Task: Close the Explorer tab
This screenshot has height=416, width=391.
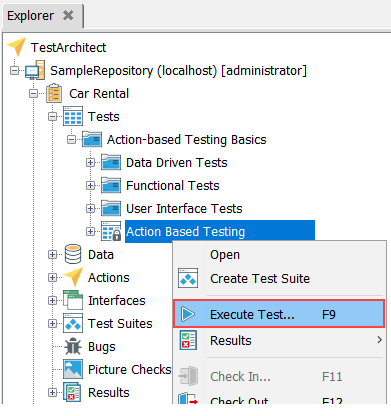Action: click(x=68, y=15)
